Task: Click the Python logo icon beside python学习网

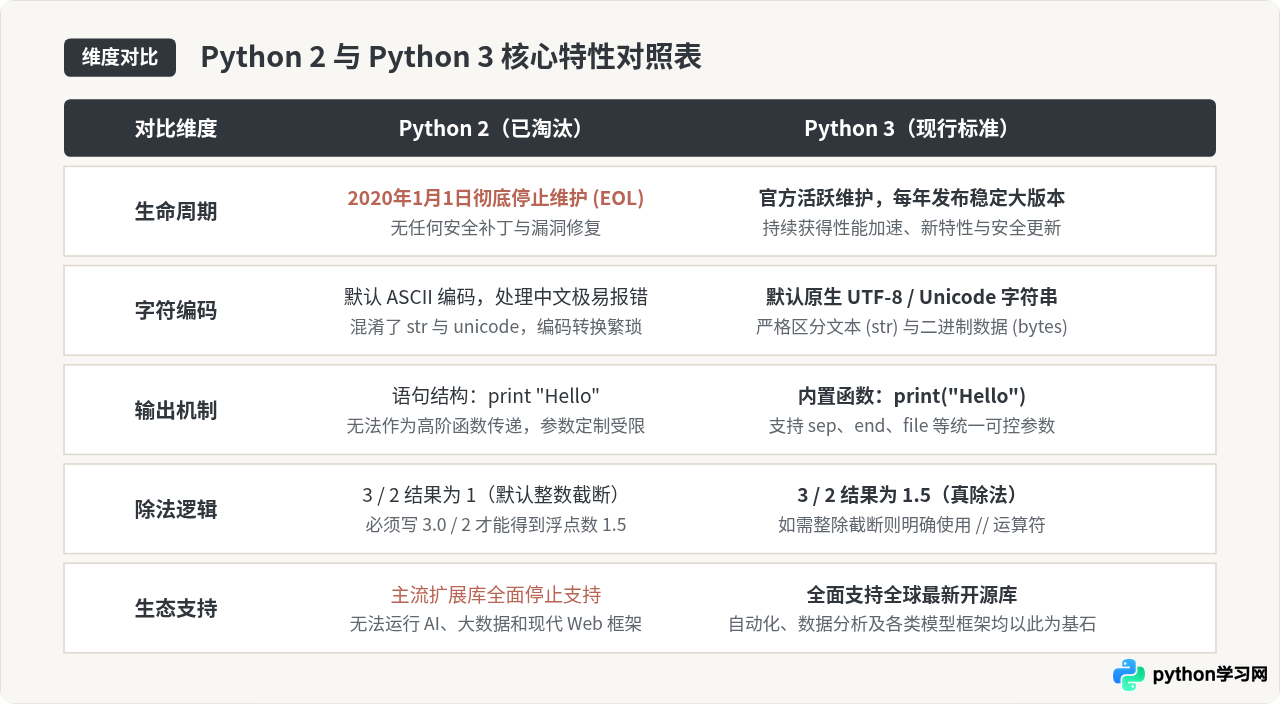Action: point(1129,675)
